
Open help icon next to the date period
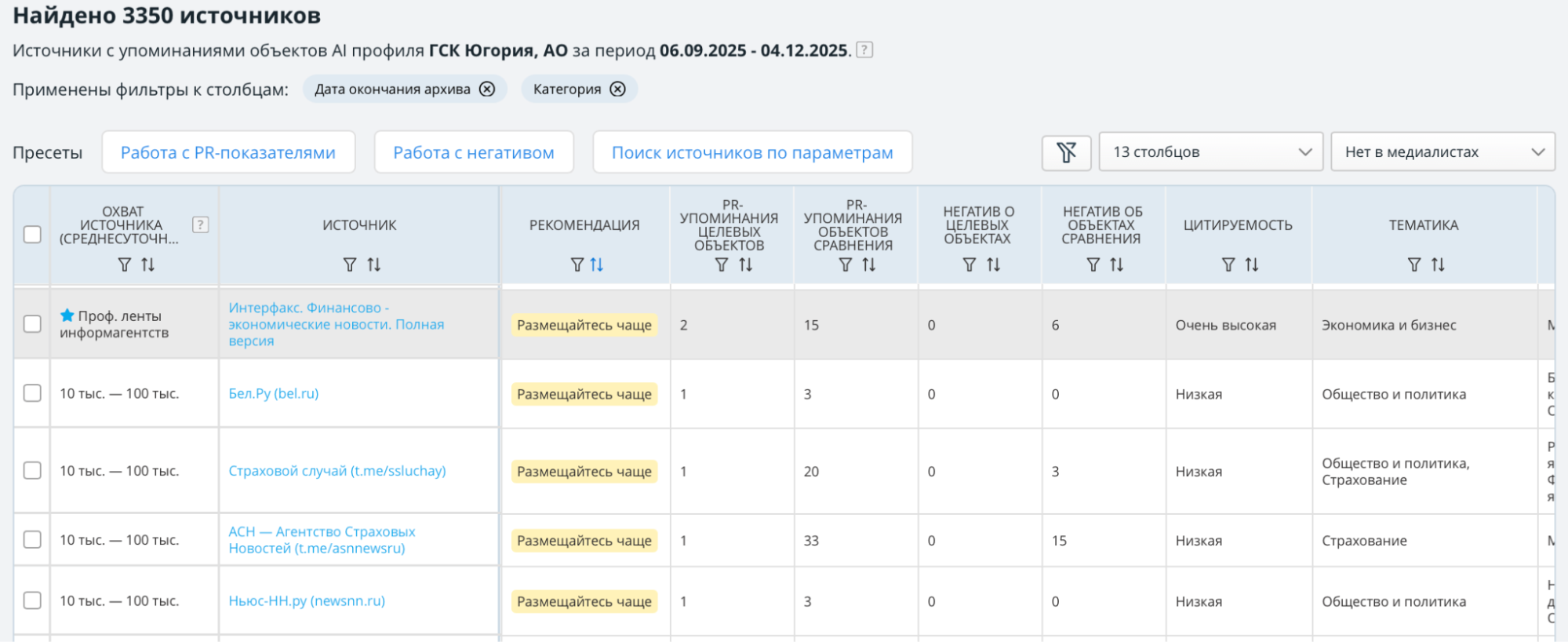(x=864, y=50)
